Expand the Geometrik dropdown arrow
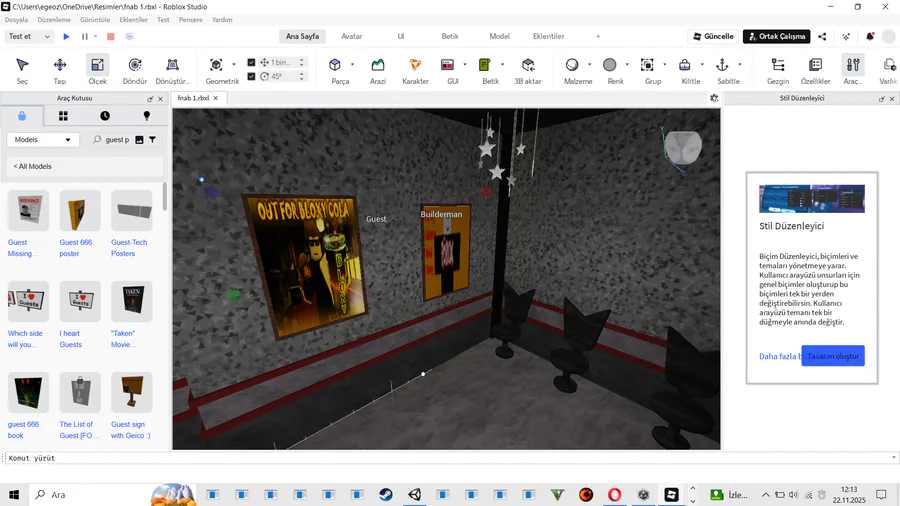 (234, 64)
